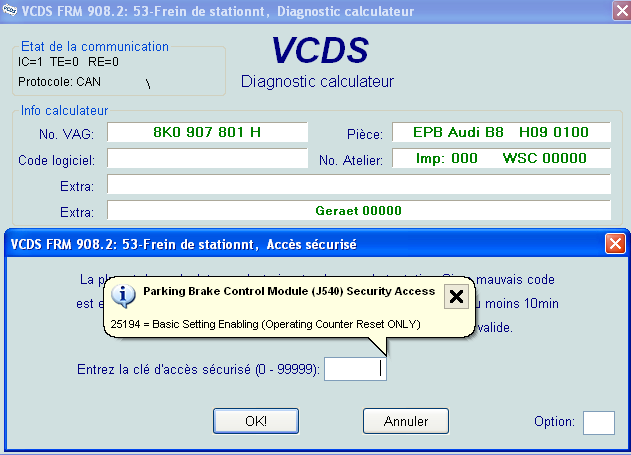
Task: Close the Accès sécurisé dialog
Action: pyautogui.click(x=615, y=243)
